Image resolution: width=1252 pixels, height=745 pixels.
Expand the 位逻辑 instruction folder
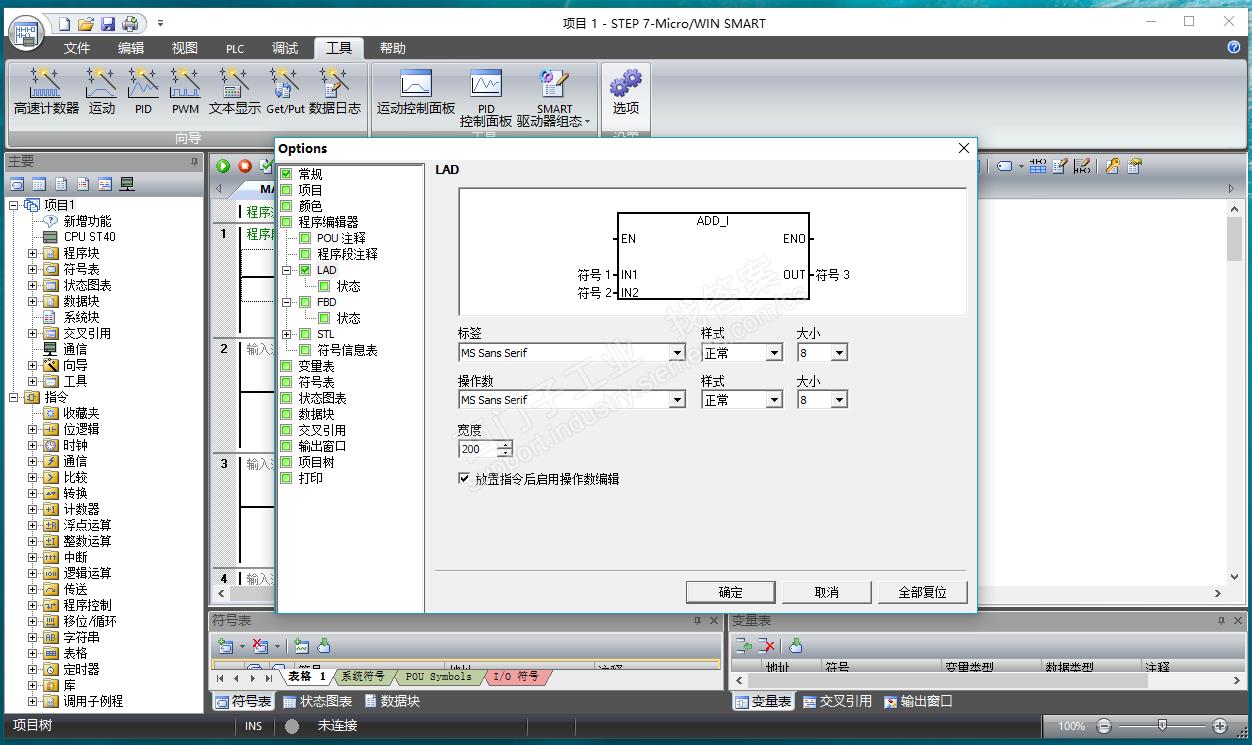pyautogui.click(x=32, y=429)
